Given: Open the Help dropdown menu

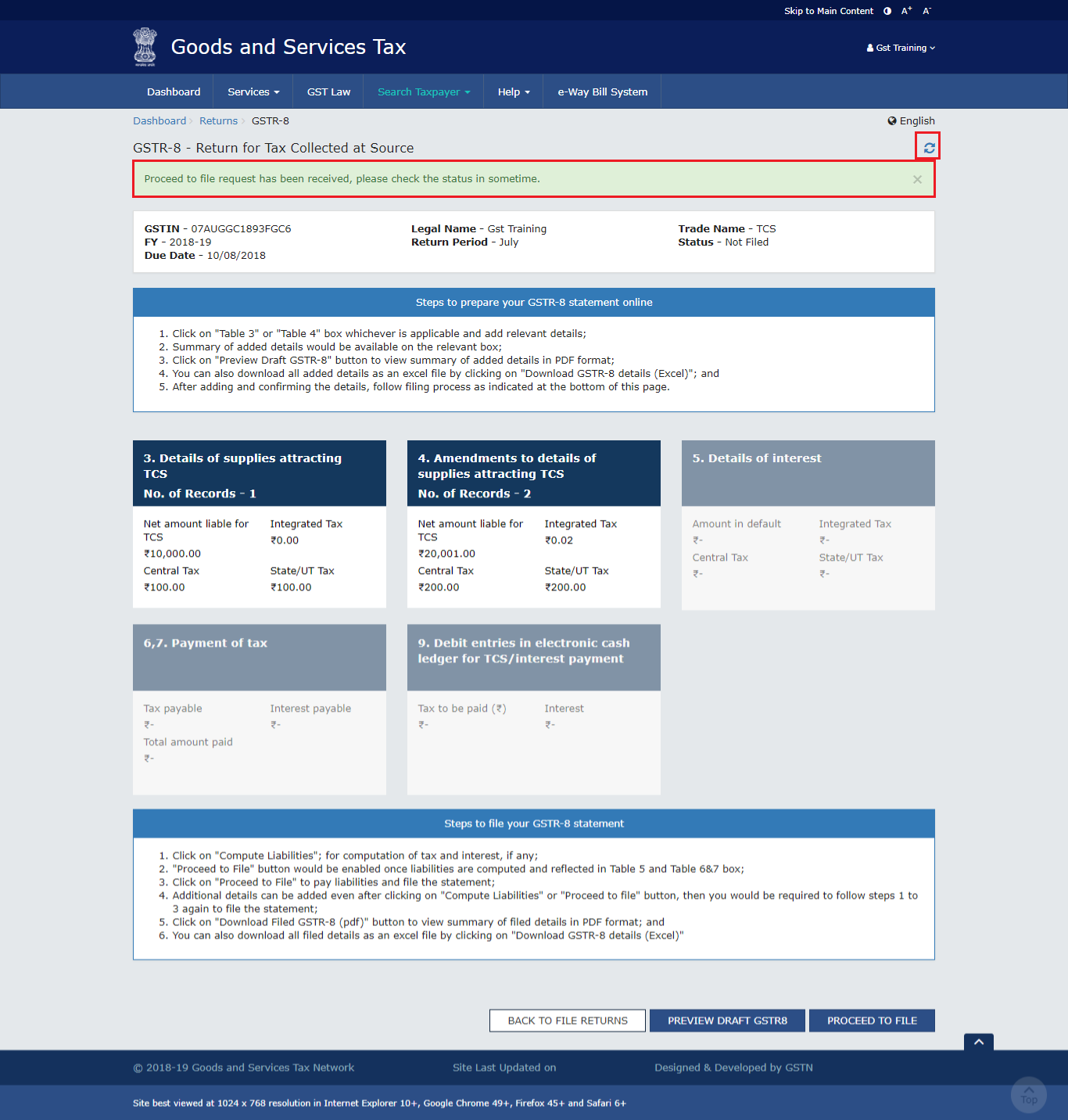Looking at the screenshot, I should pyautogui.click(x=514, y=92).
